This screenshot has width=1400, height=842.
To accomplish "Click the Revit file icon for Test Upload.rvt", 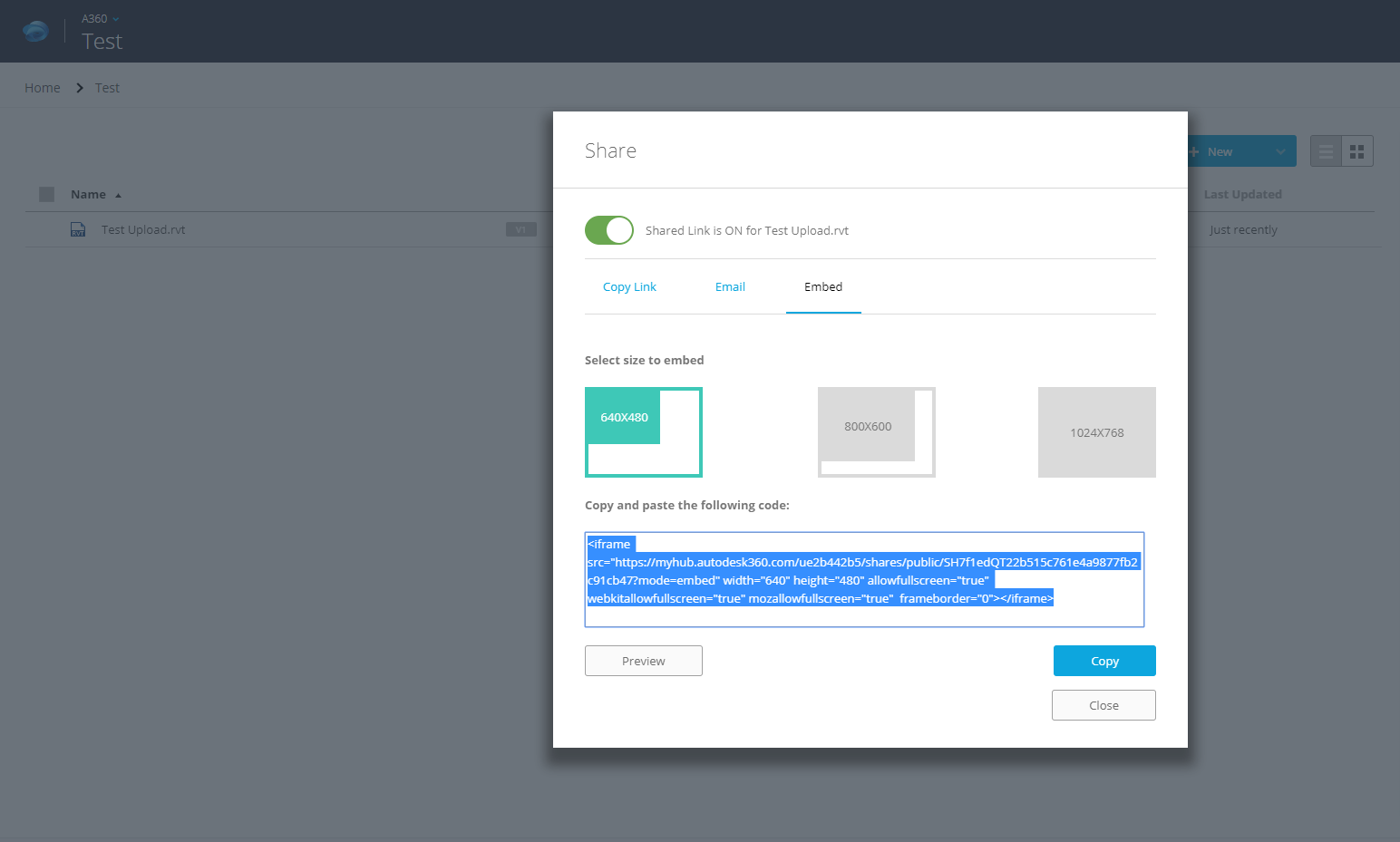I will point(78,229).
